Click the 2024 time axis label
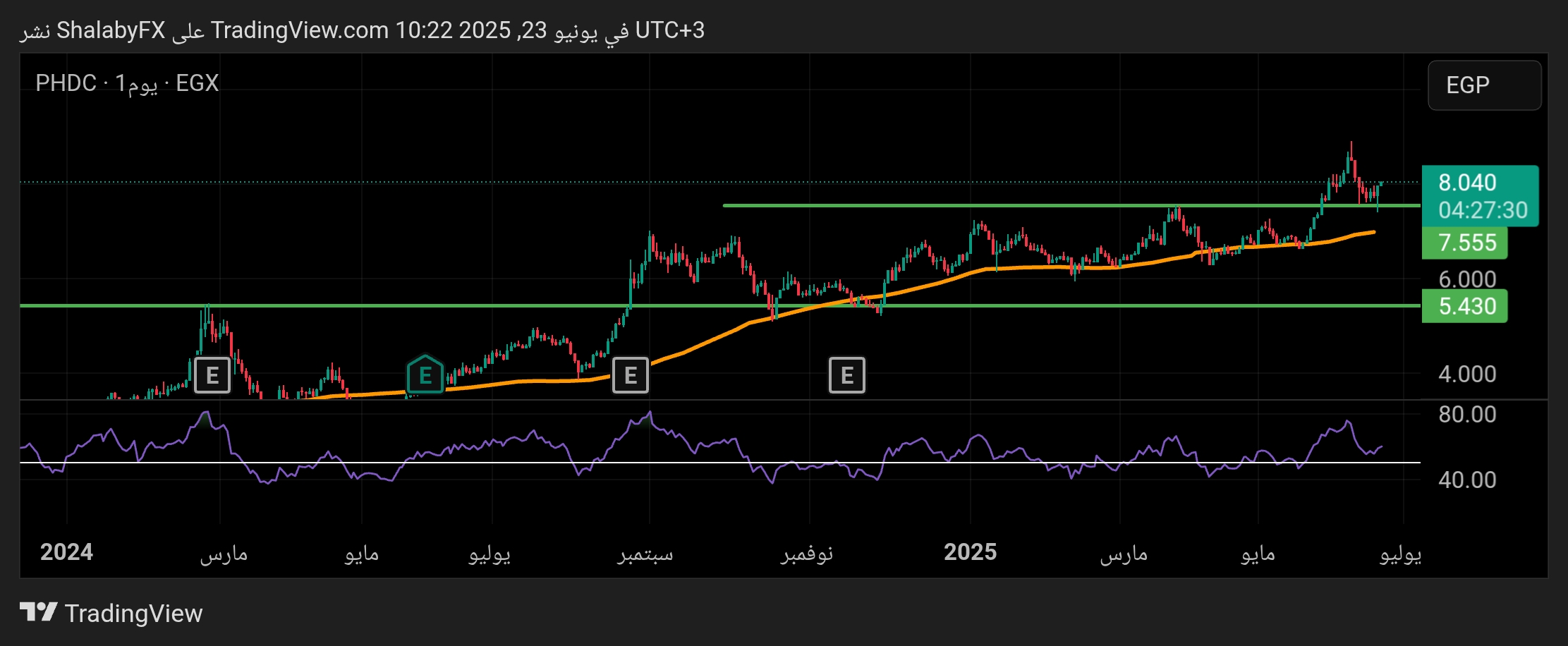1568x646 pixels. 66,552
